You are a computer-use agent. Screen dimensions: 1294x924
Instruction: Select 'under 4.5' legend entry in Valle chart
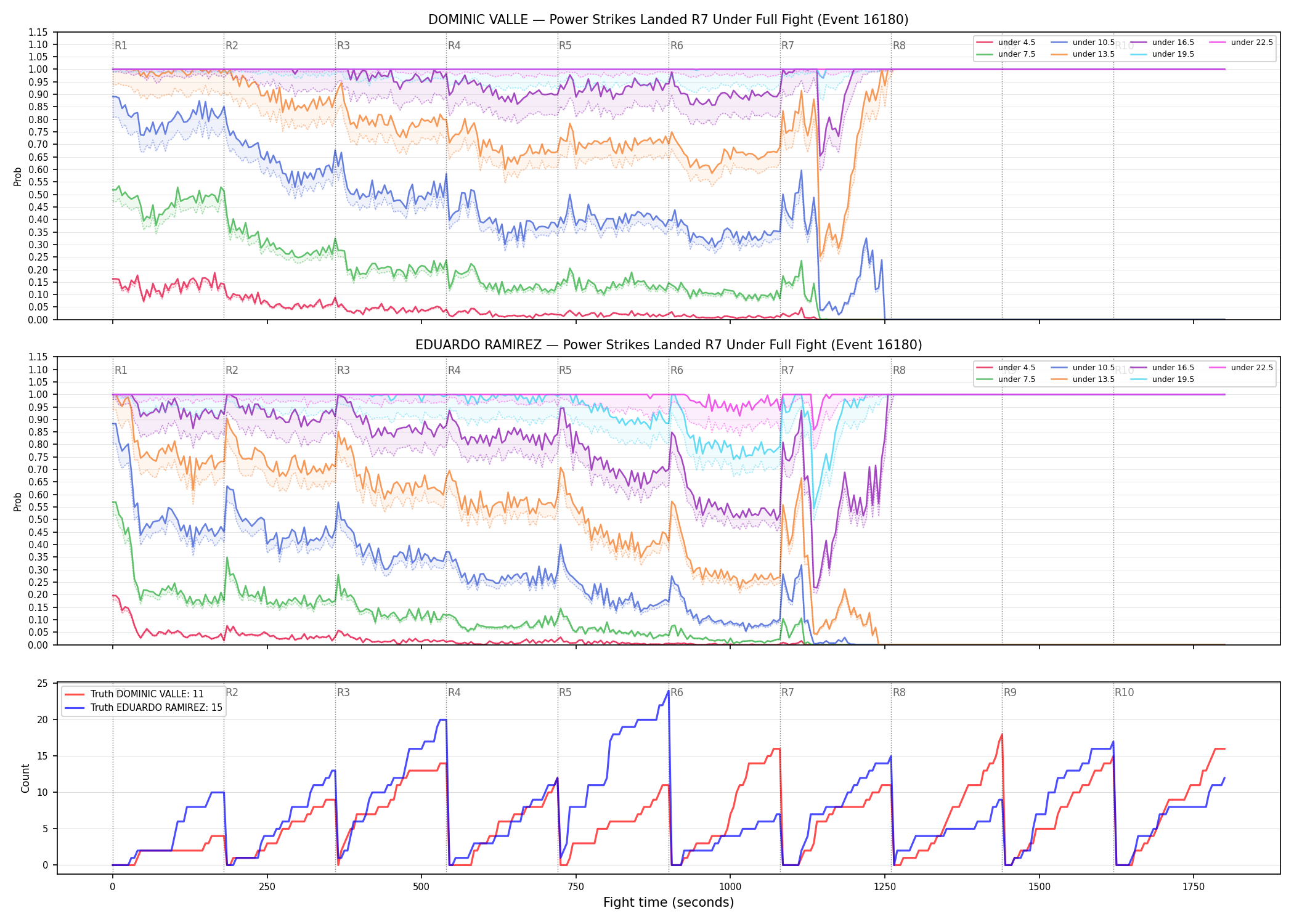pyautogui.click(x=1006, y=43)
